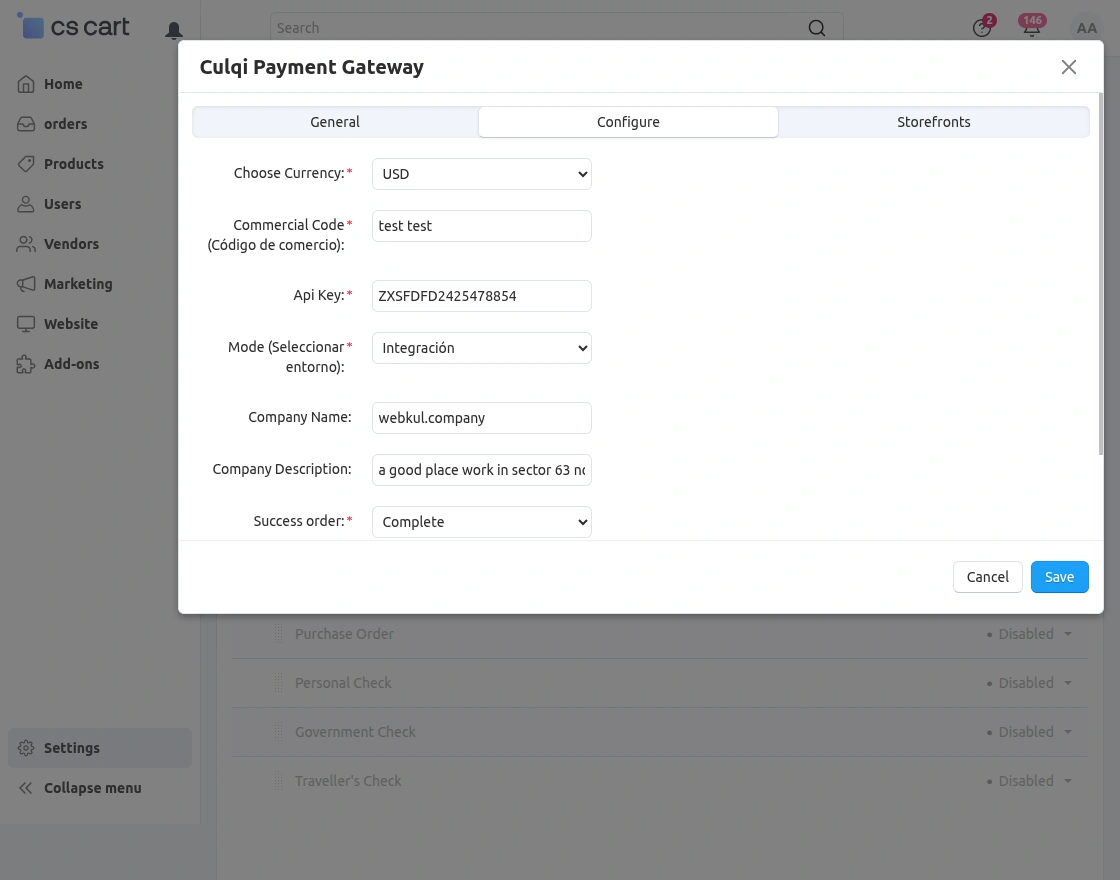Open Products in sidebar
Image resolution: width=1120 pixels, height=880 pixels.
[x=74, y=164]
